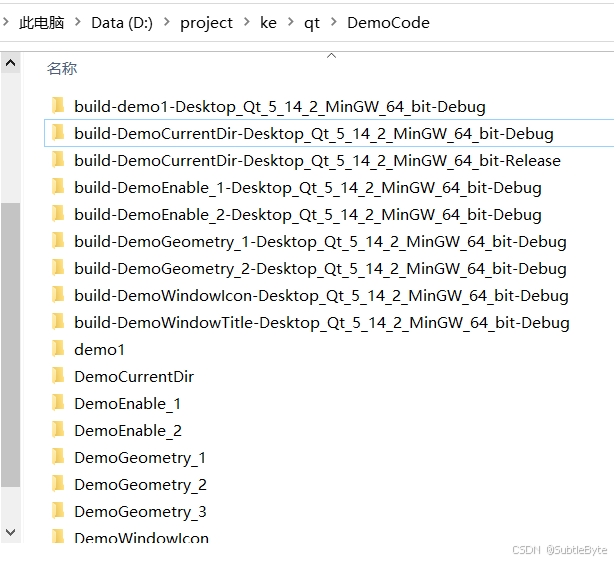This screenshot has height=561, width=614.
Task: Select build-DemoCurrentDir Release folder name
Action: point(318,161)
